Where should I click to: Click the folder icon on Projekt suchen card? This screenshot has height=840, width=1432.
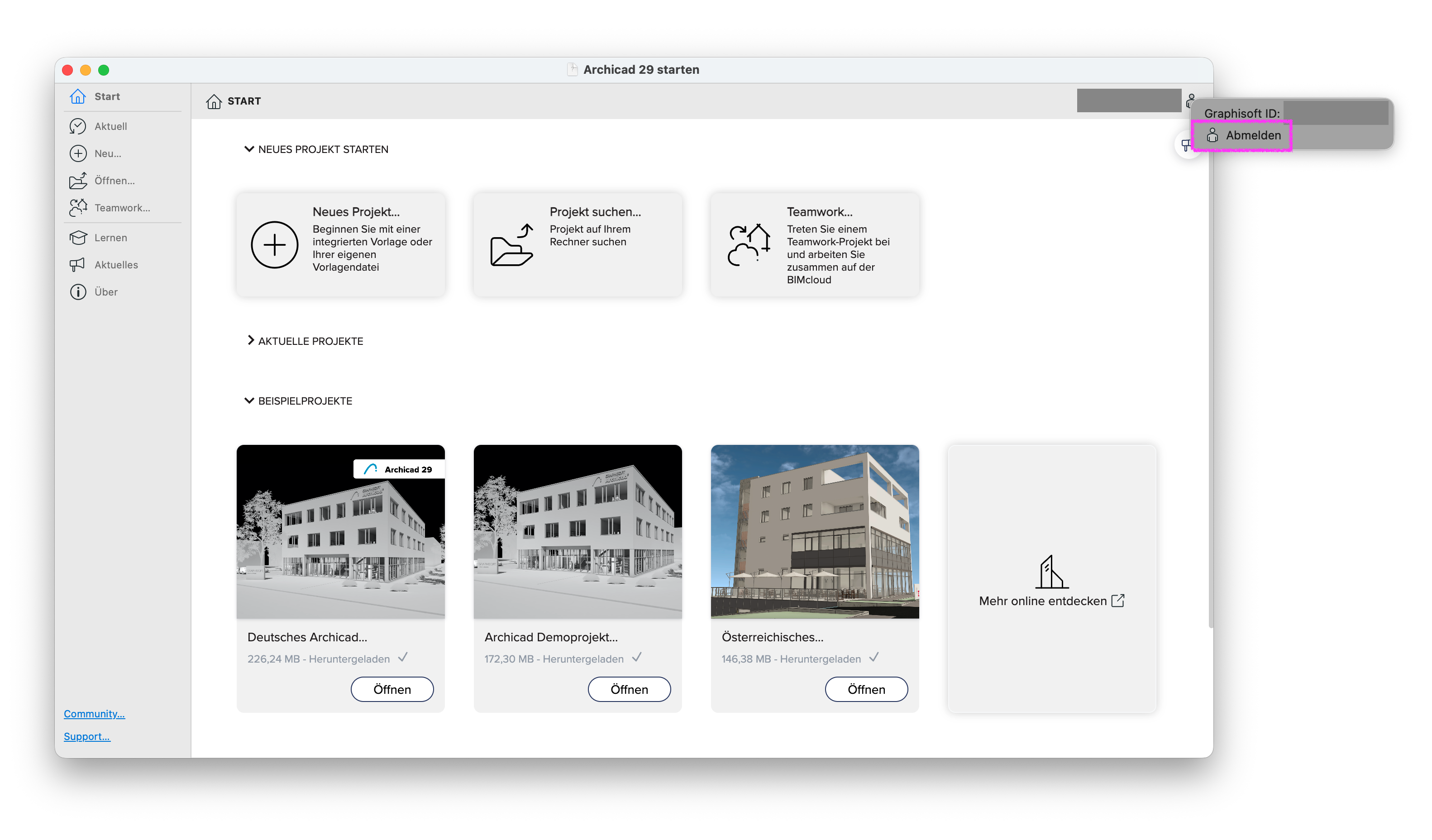click(511, 245)
